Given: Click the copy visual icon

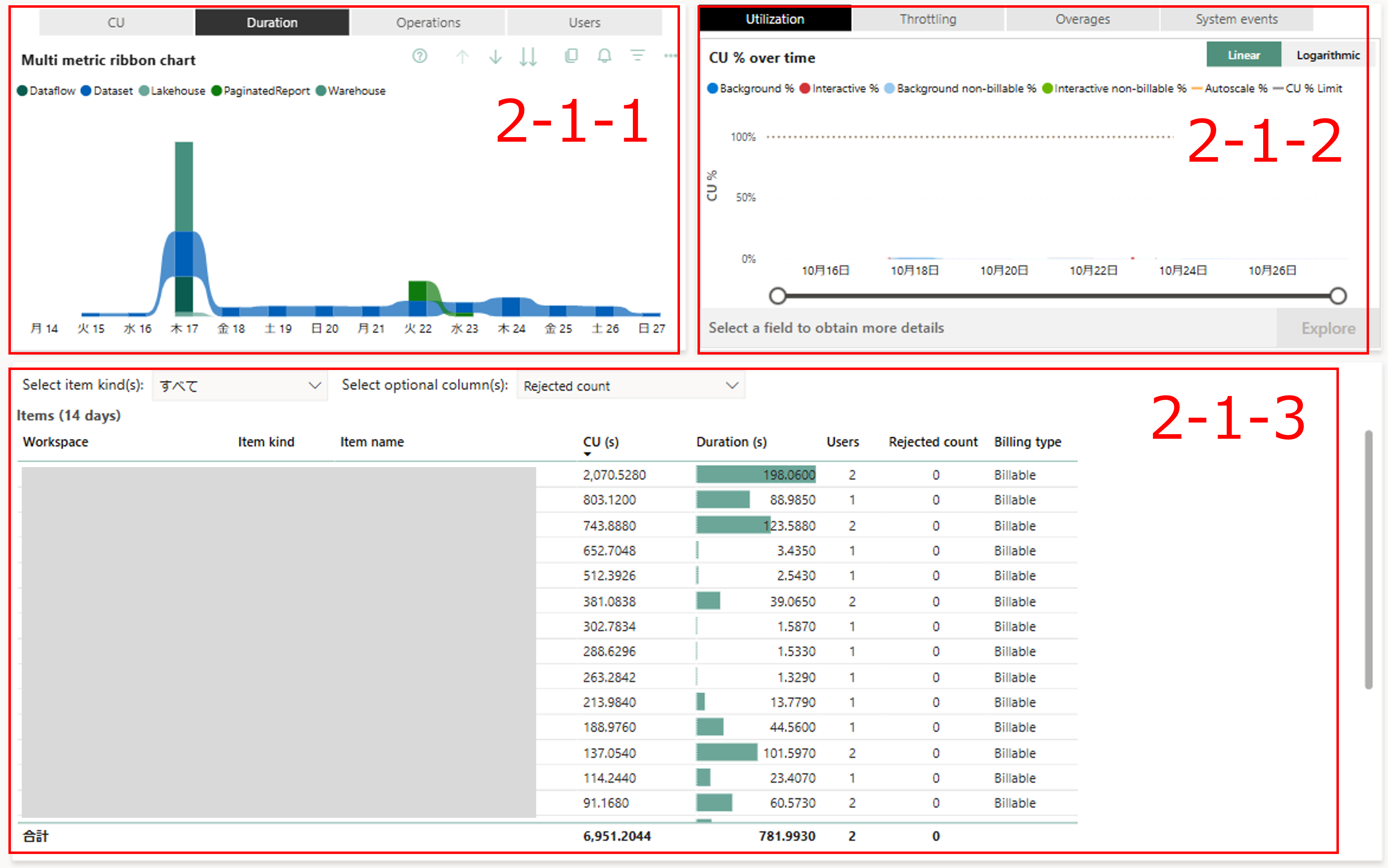Looking at the screenshot, I should click(x=571, y=56).
